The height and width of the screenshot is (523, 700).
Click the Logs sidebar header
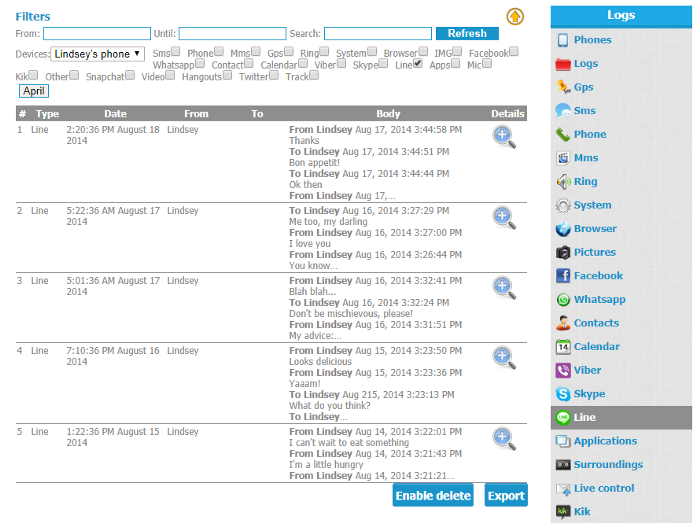[x=621, y=16]
